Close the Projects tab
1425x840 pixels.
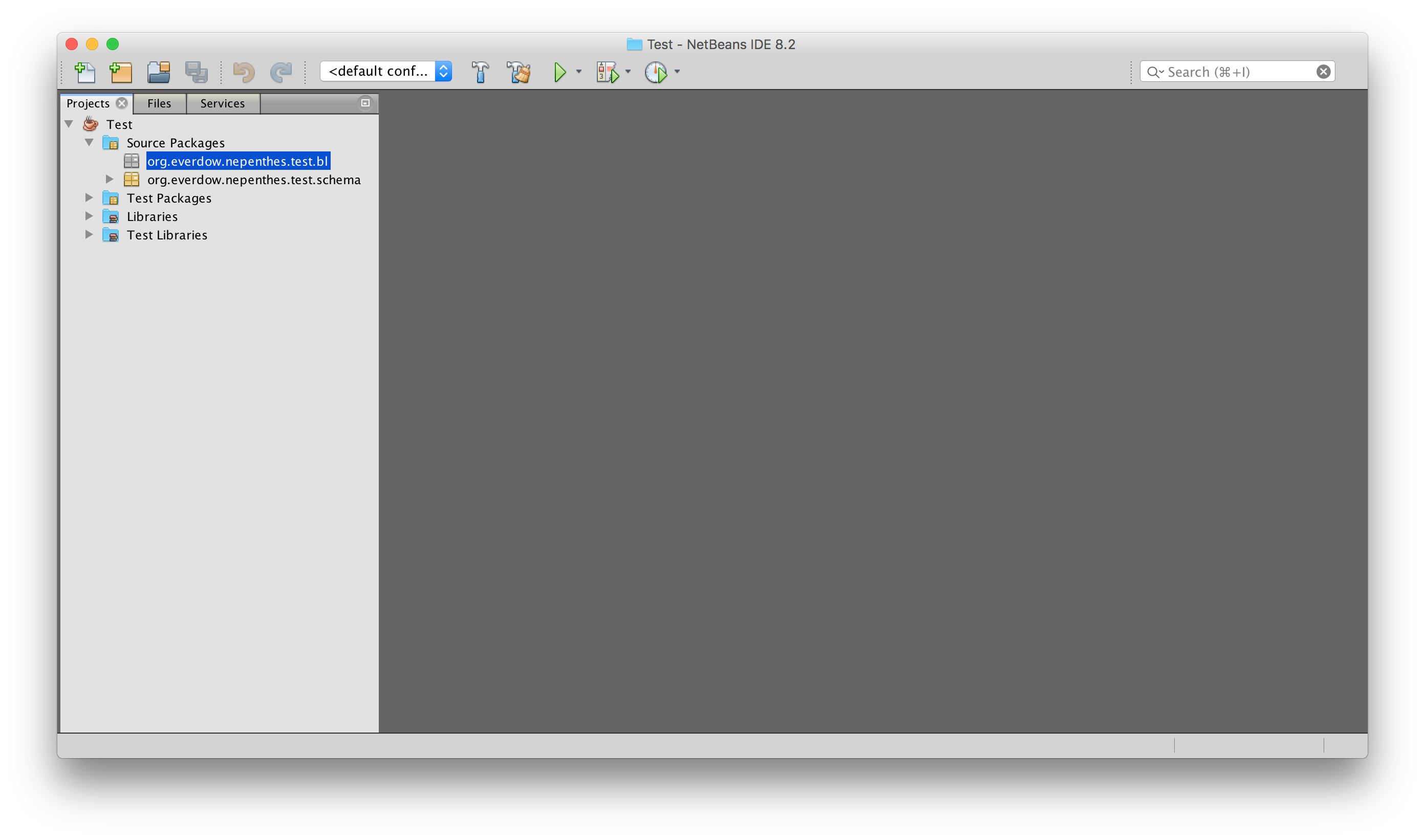click(x=122, y=103)
